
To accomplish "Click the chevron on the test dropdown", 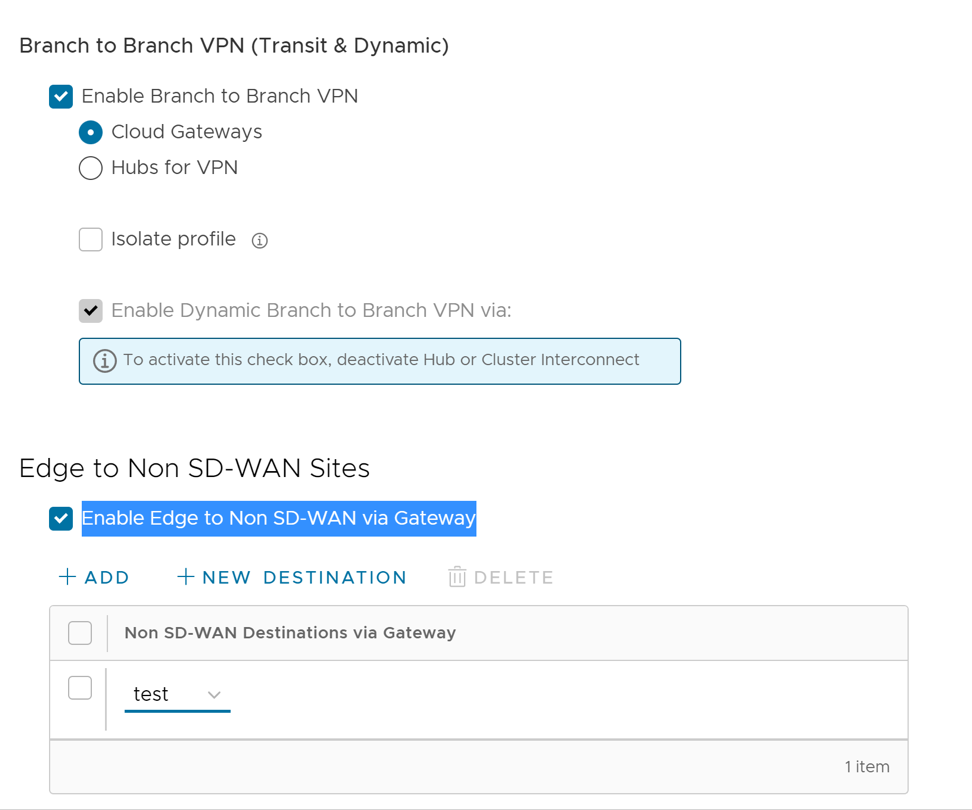I will click(x=213, y=694).
